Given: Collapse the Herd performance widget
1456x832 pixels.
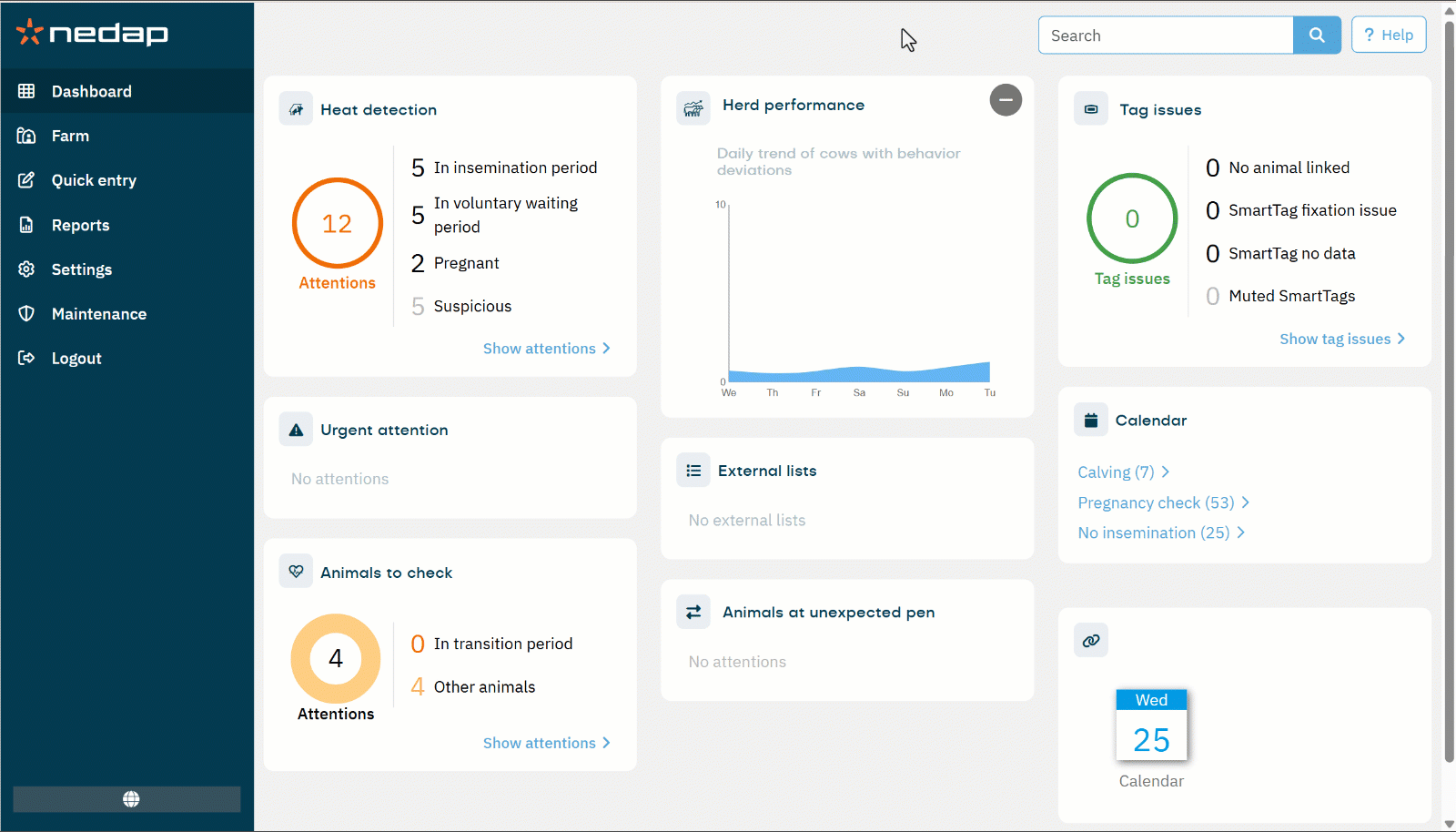Looking at the screenshot, I should (x=1006, y=100).
